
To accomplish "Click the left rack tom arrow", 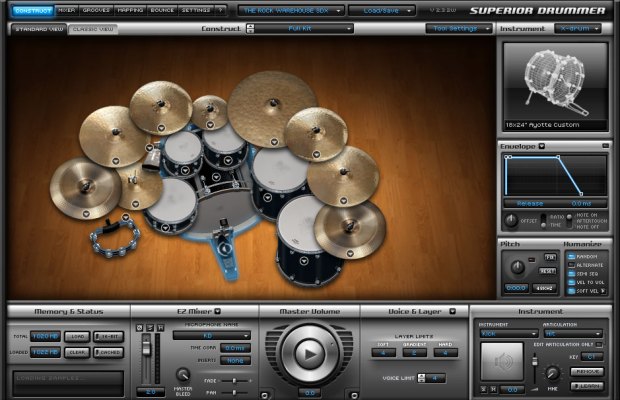I will (185, 170).
